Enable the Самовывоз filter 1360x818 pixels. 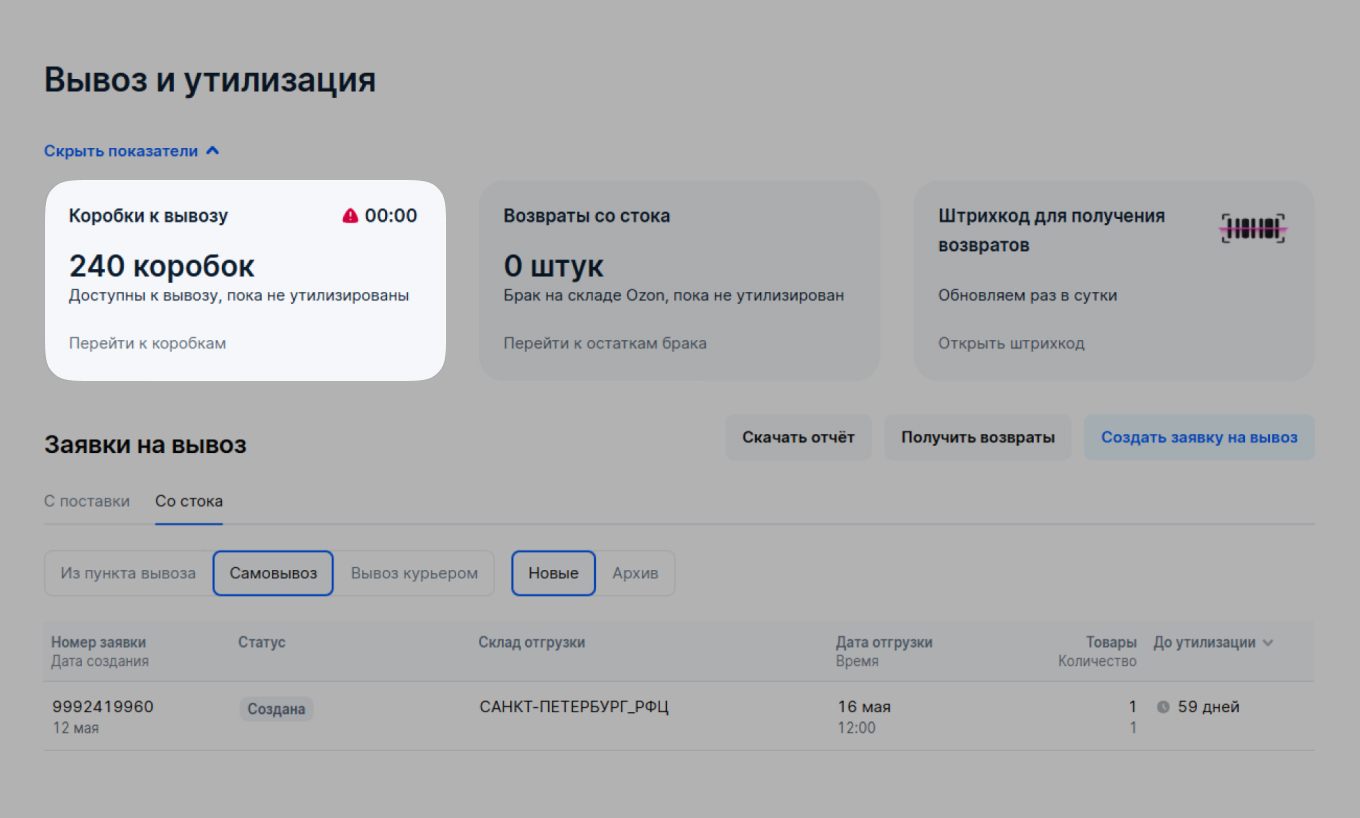(x=272, y=573)
